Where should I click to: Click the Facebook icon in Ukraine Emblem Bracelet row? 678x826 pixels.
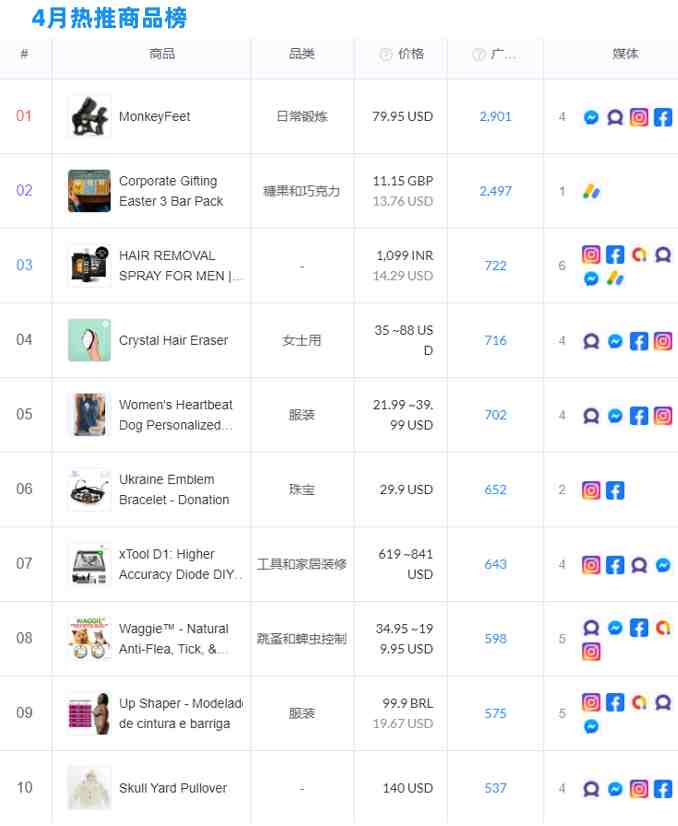coord(615,490)
